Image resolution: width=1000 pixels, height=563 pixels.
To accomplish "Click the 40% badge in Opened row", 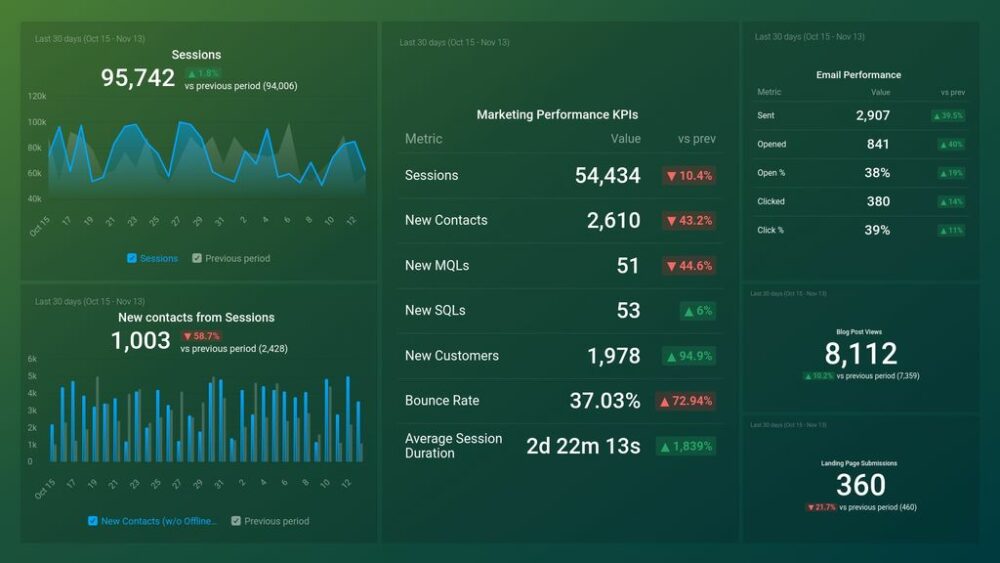I will pyautogui.click(x=952, y=145).
